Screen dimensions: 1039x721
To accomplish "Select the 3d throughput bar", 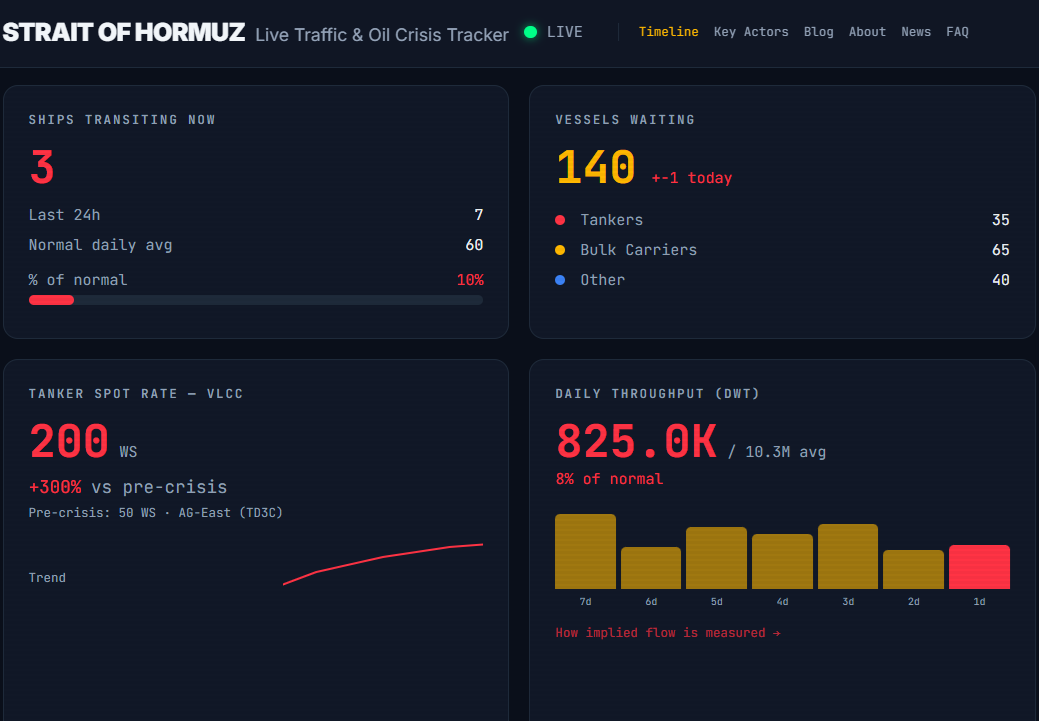I will click(848, 557).
